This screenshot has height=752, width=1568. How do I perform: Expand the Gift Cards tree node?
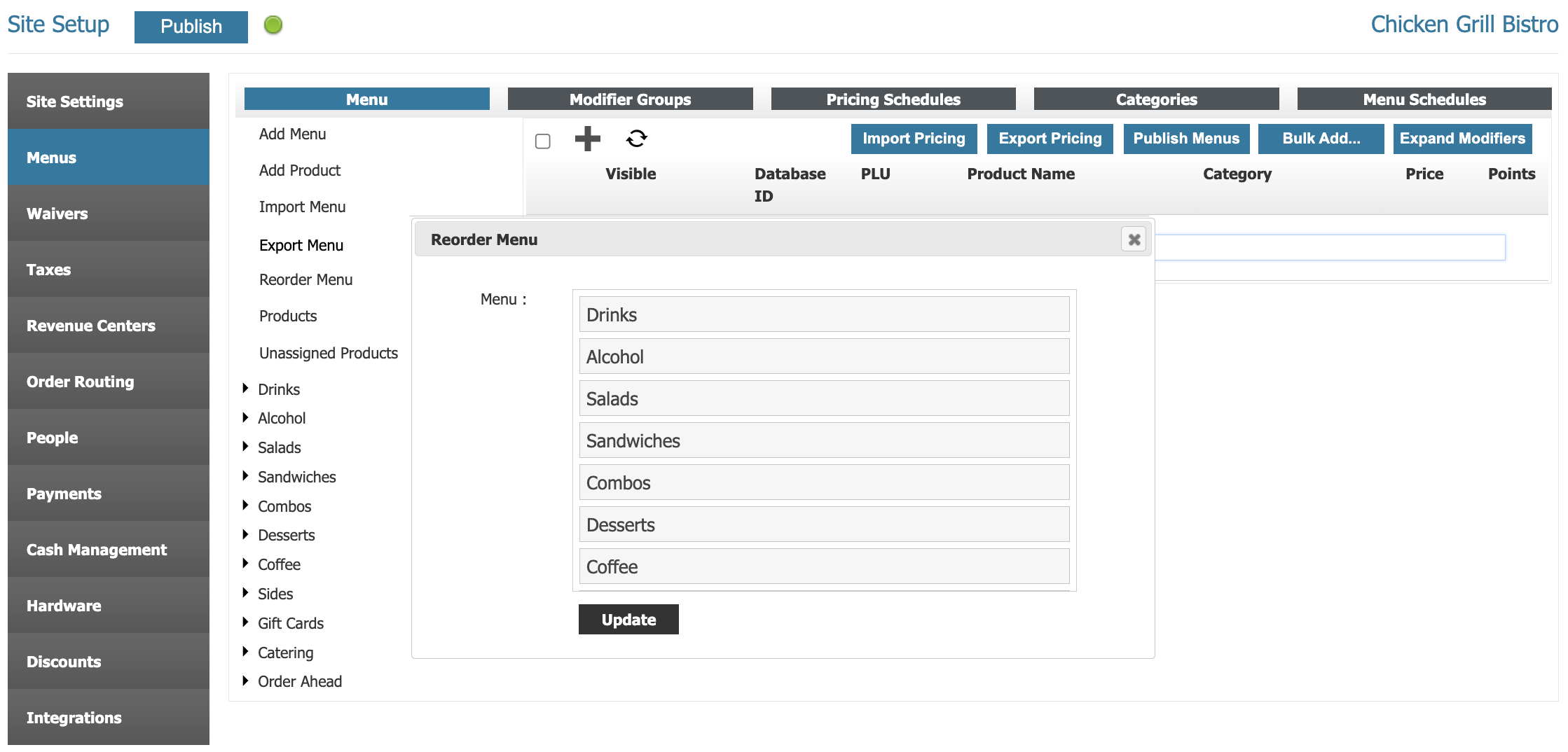click(x=245, y=622)
